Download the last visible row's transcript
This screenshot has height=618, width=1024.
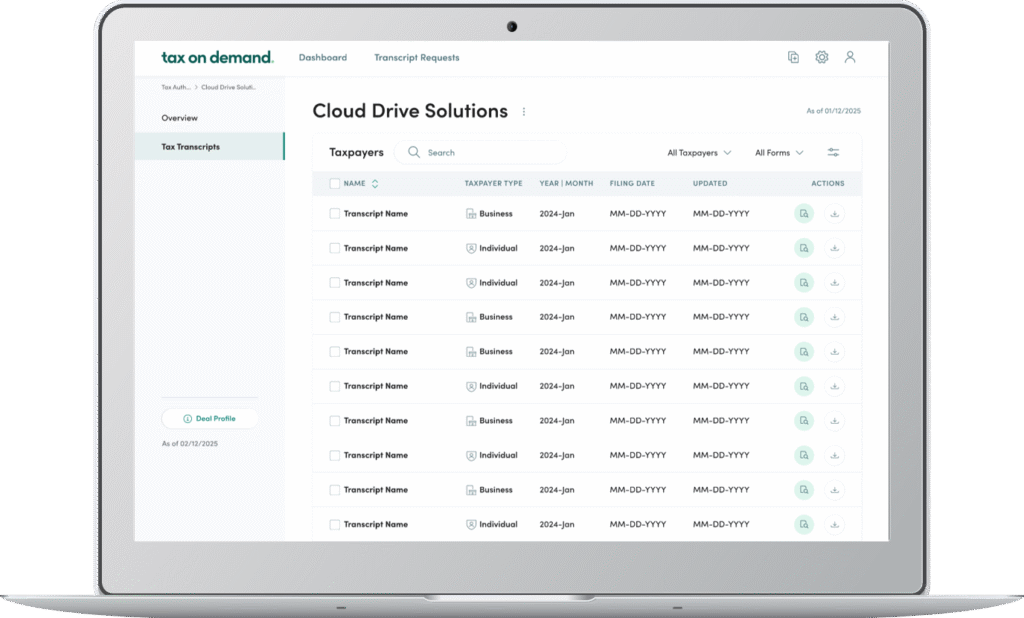point(834,524)
